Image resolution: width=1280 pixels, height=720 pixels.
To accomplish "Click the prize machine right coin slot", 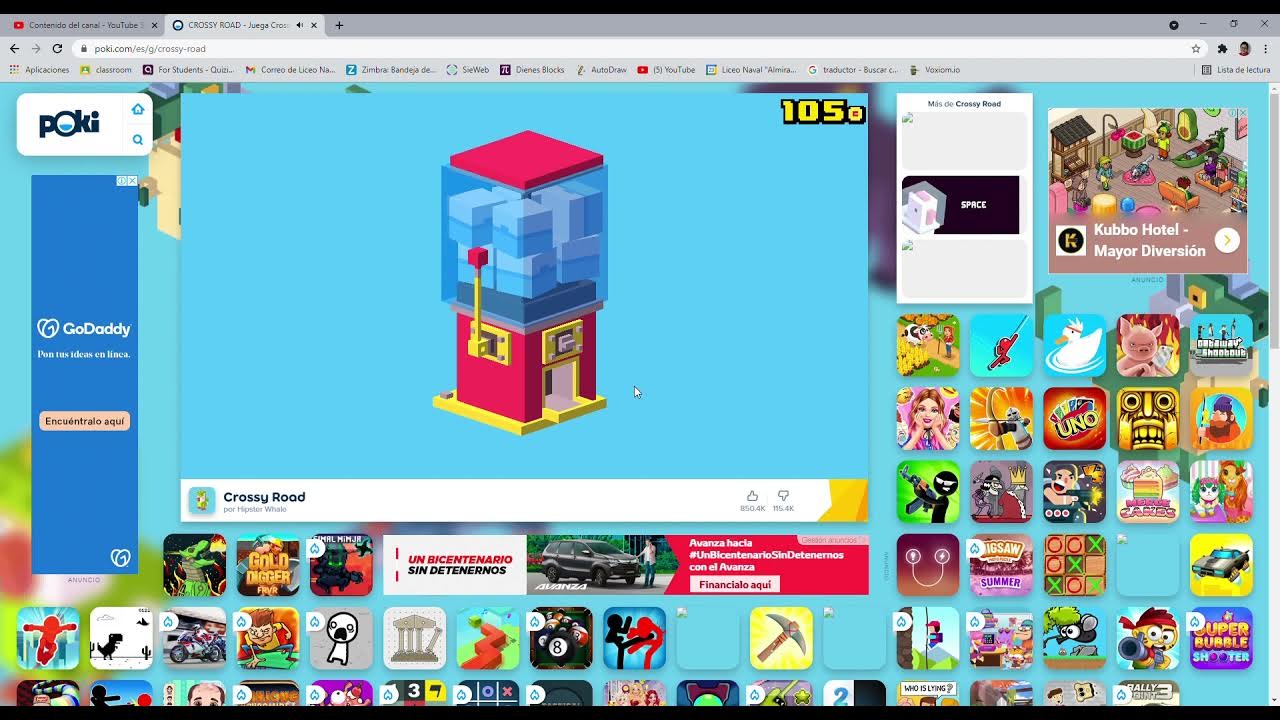I will pos(564,342).
